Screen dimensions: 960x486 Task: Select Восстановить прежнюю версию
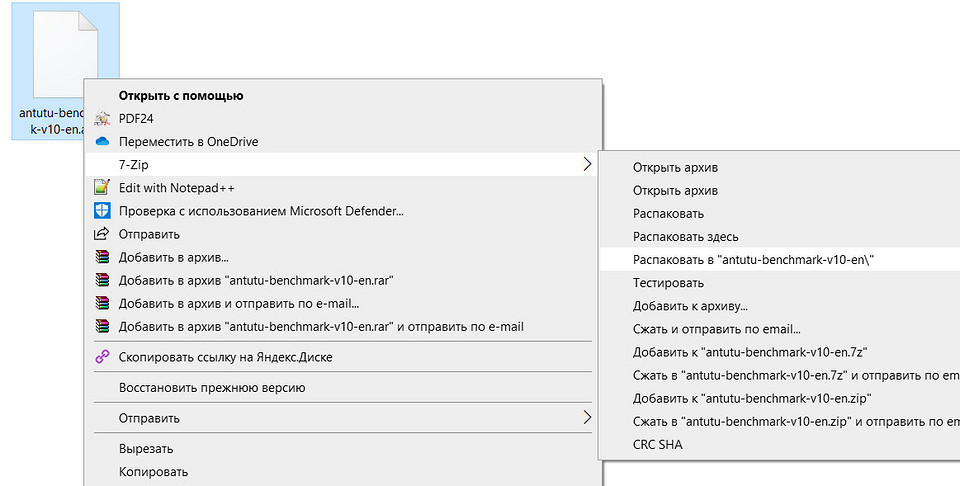212,387
